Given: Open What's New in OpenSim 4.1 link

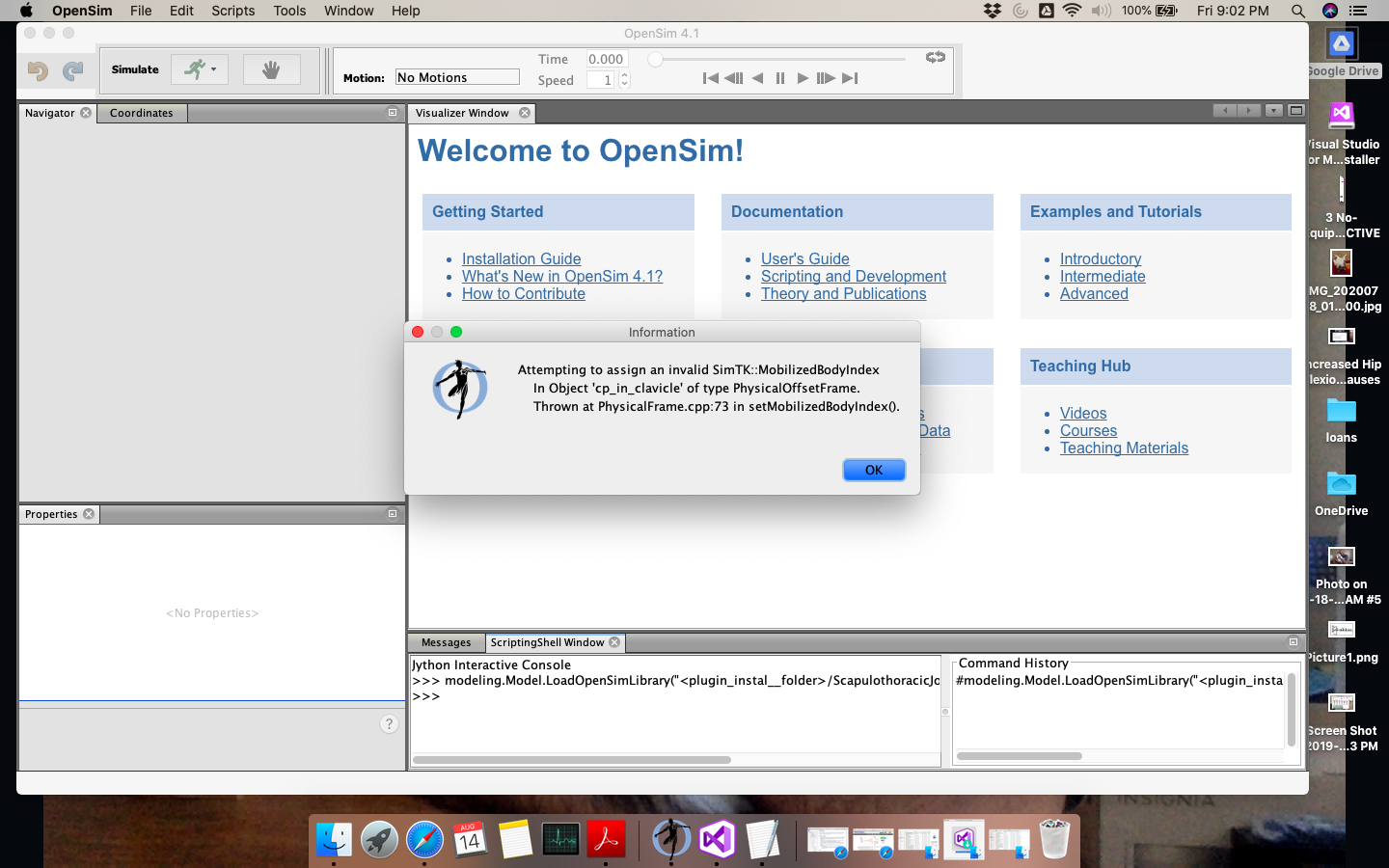Looking at the screenshot, I should [x=562, y=276].
